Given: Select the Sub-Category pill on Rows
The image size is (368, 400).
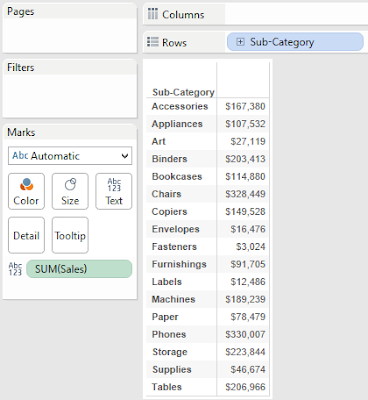Looking at the screenshot, I should 295,42.
